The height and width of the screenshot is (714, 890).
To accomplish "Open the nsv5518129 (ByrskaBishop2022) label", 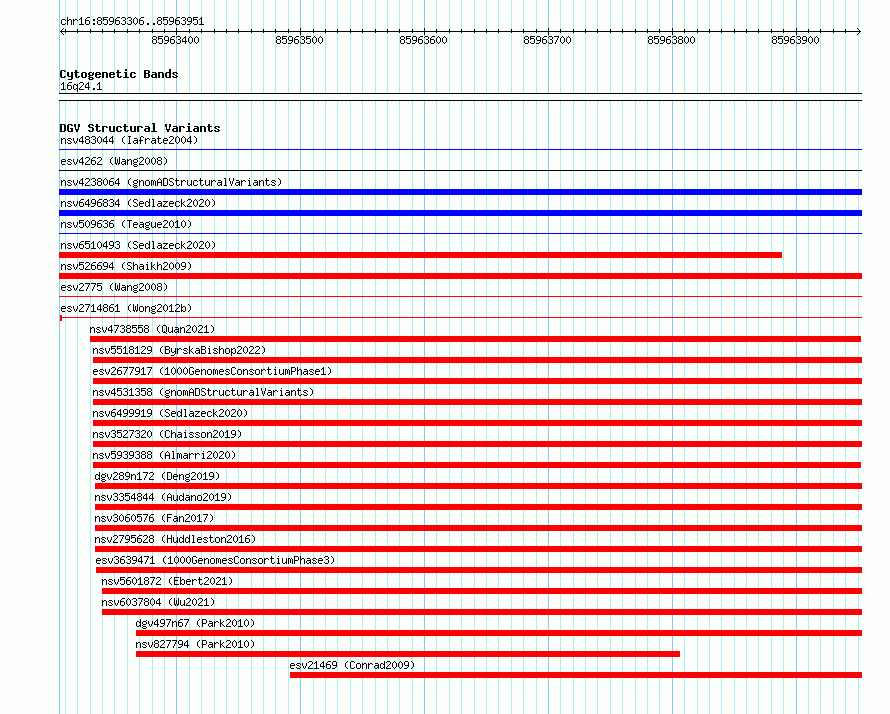I will 179,350.
